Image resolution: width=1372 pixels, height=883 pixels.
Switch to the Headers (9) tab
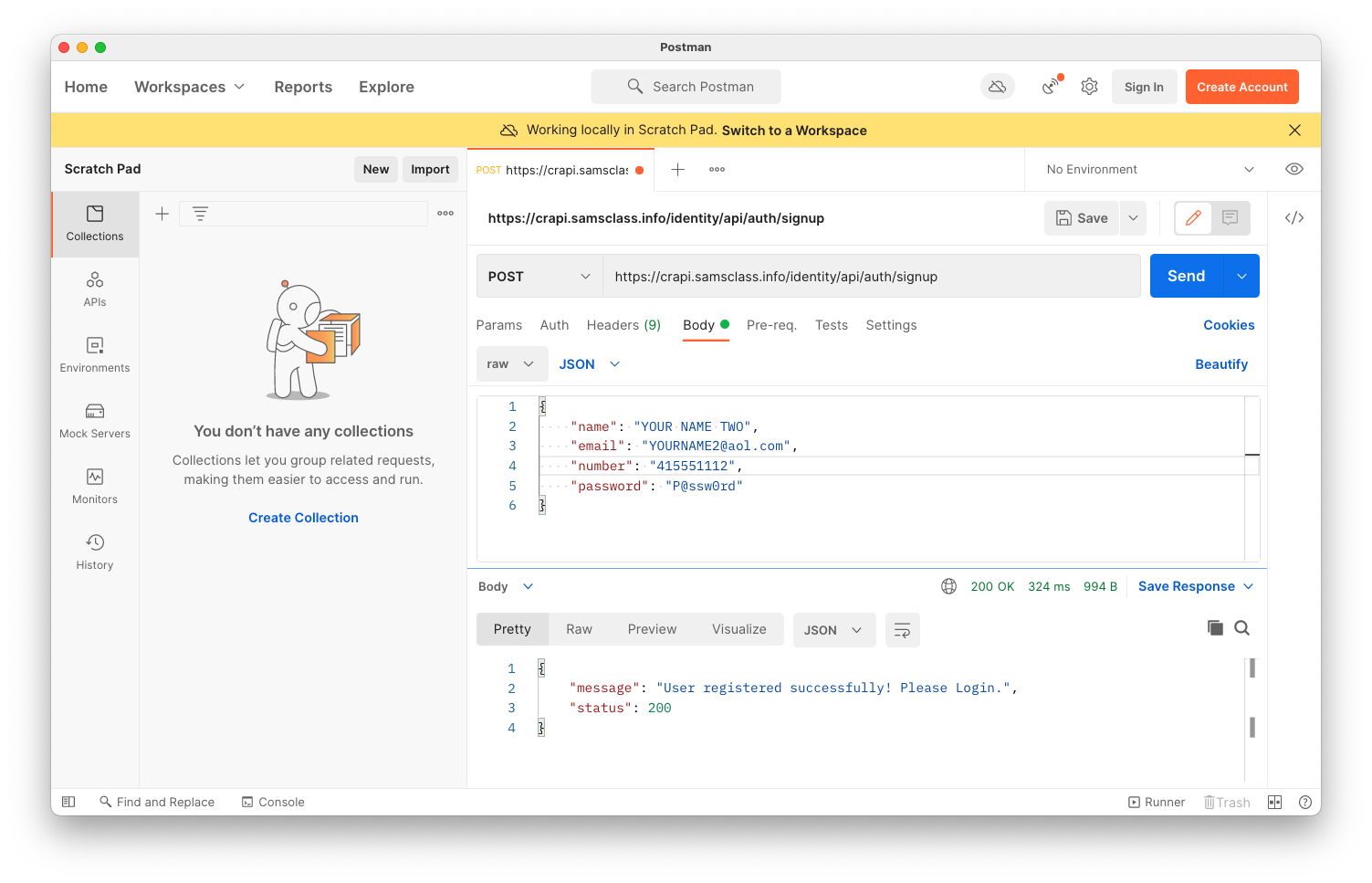coord(623,325)
